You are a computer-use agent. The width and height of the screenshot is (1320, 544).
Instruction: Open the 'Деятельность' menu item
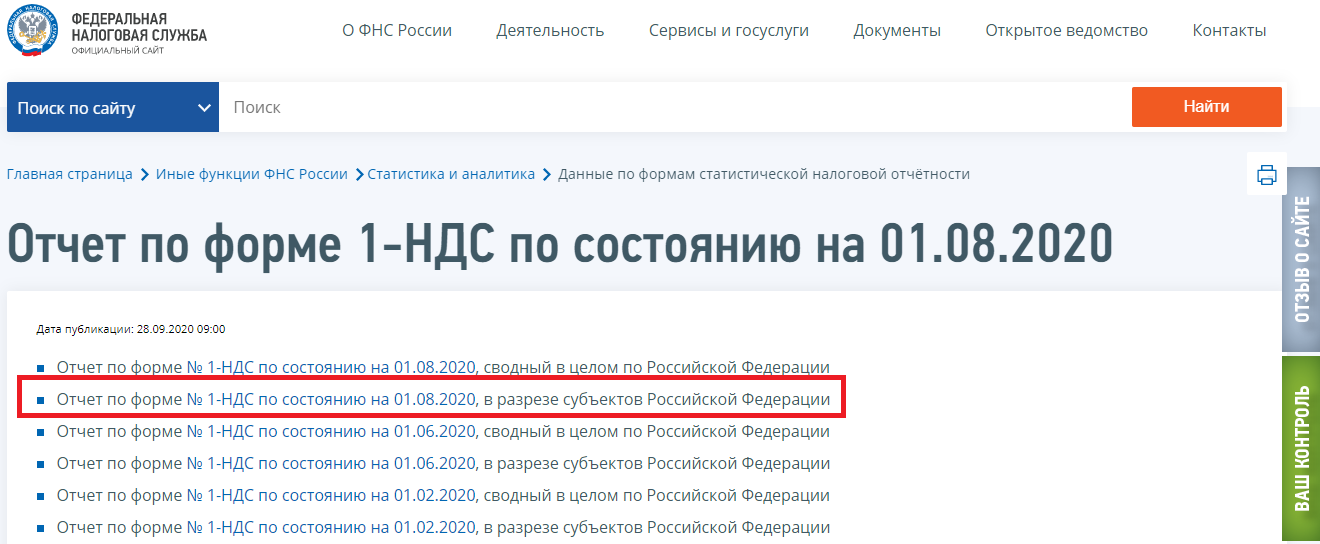click(x=550, y=30)
